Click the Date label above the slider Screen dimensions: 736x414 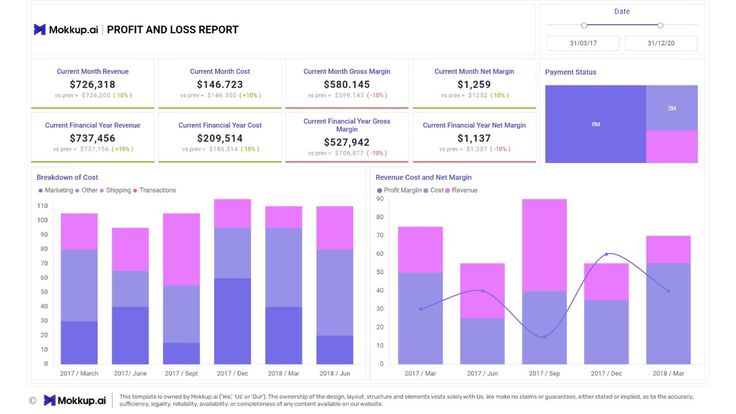pos(622,11)
